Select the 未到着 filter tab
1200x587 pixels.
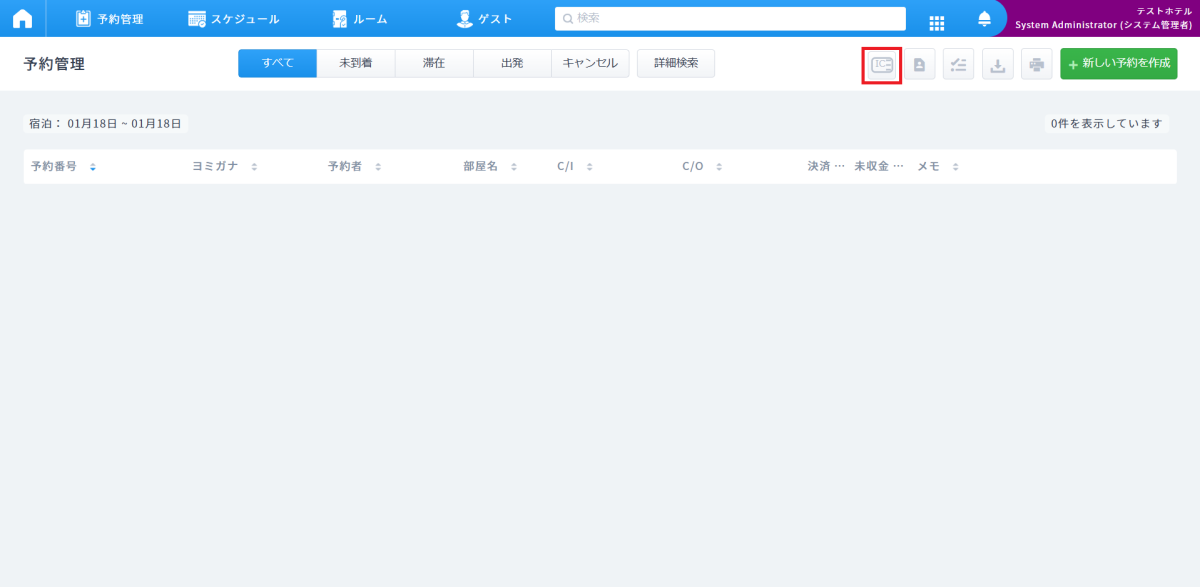point(356,63)
